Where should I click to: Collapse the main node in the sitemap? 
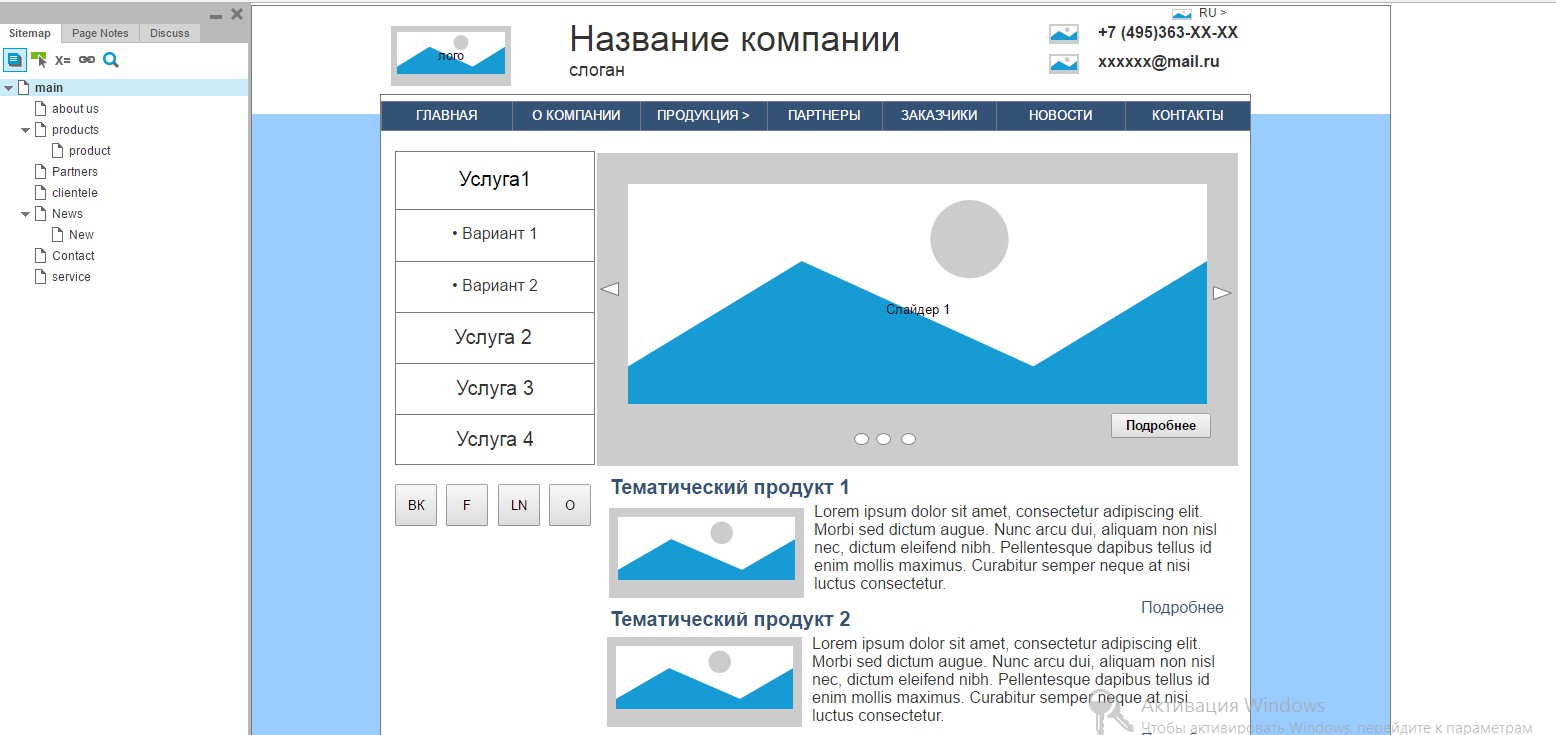coord(9,88)
